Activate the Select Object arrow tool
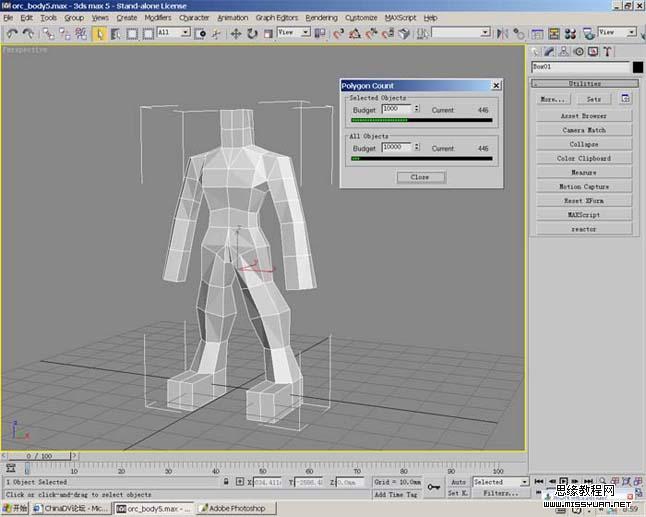The width and height of the screenshot is (646, 517). pos(100,34)
